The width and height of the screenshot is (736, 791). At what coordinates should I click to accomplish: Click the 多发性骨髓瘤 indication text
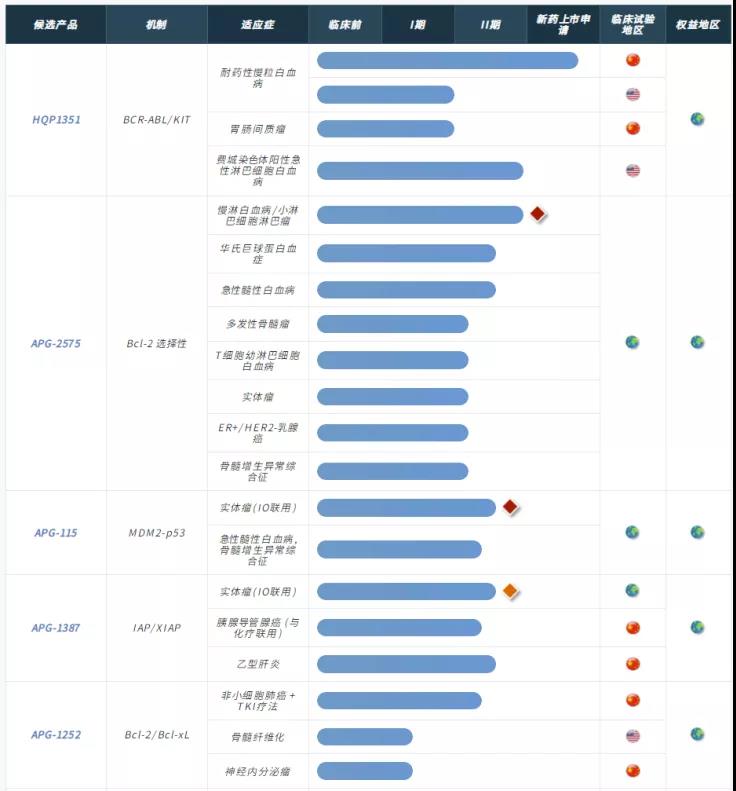tap(258, 324)
